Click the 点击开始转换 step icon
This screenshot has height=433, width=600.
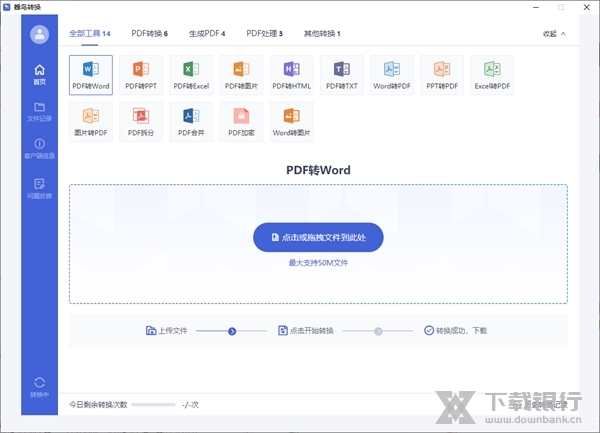coord(282,330)
